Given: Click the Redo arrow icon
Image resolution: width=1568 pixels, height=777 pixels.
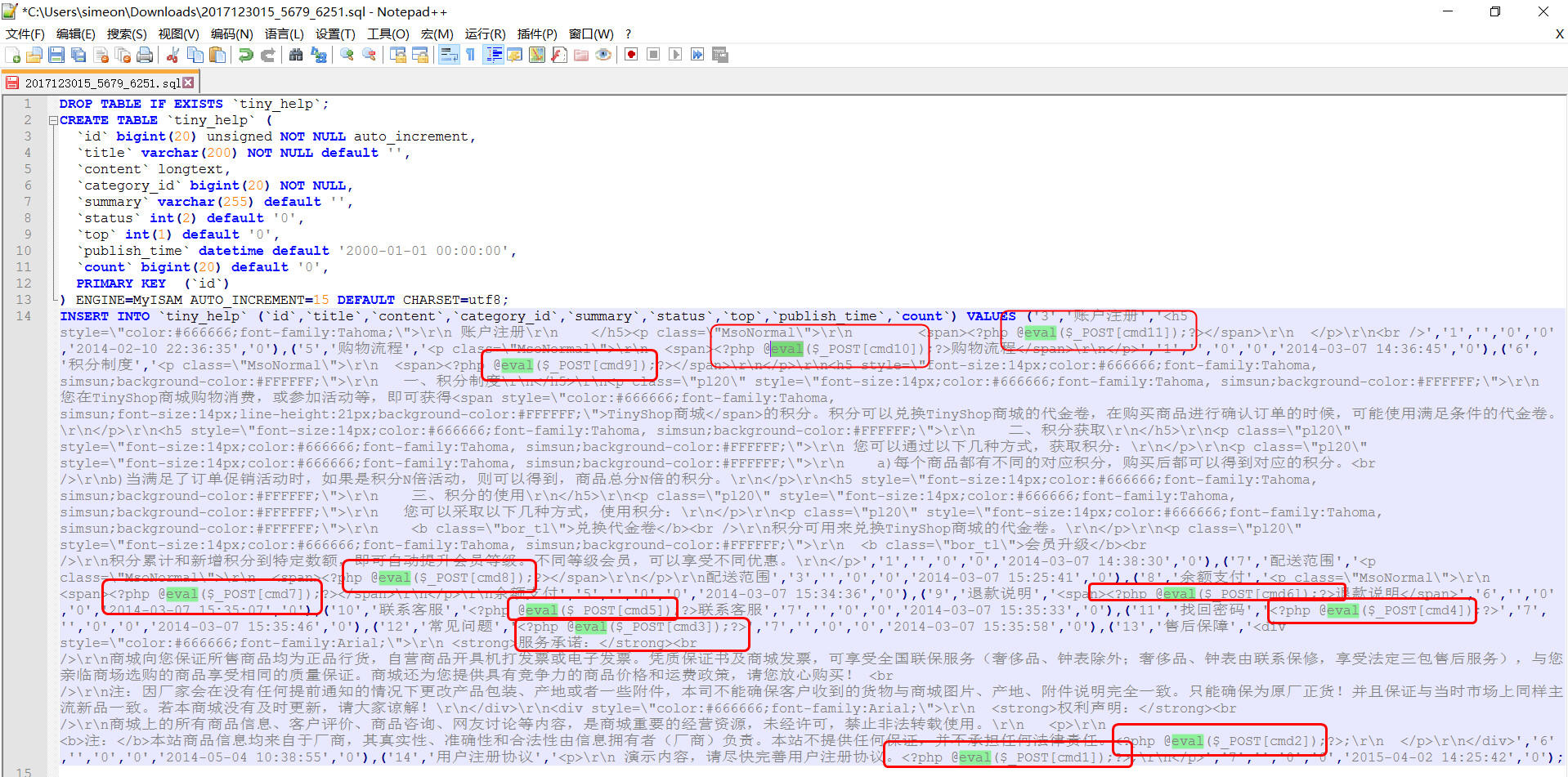Looking at the screenshot, I should 267,55.
